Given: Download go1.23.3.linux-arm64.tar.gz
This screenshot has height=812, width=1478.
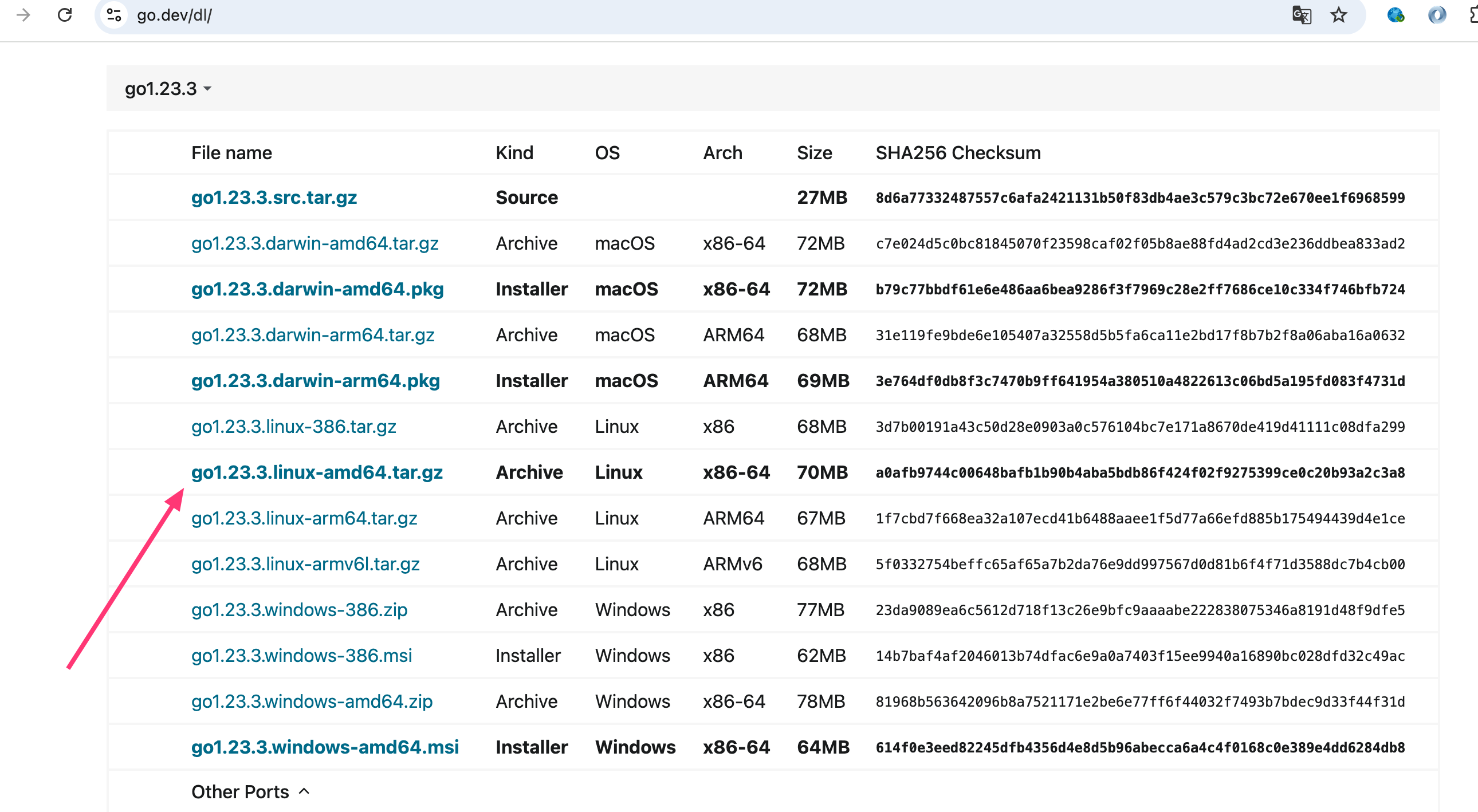Looking at the screenshot, I should (x=304, y=518).
